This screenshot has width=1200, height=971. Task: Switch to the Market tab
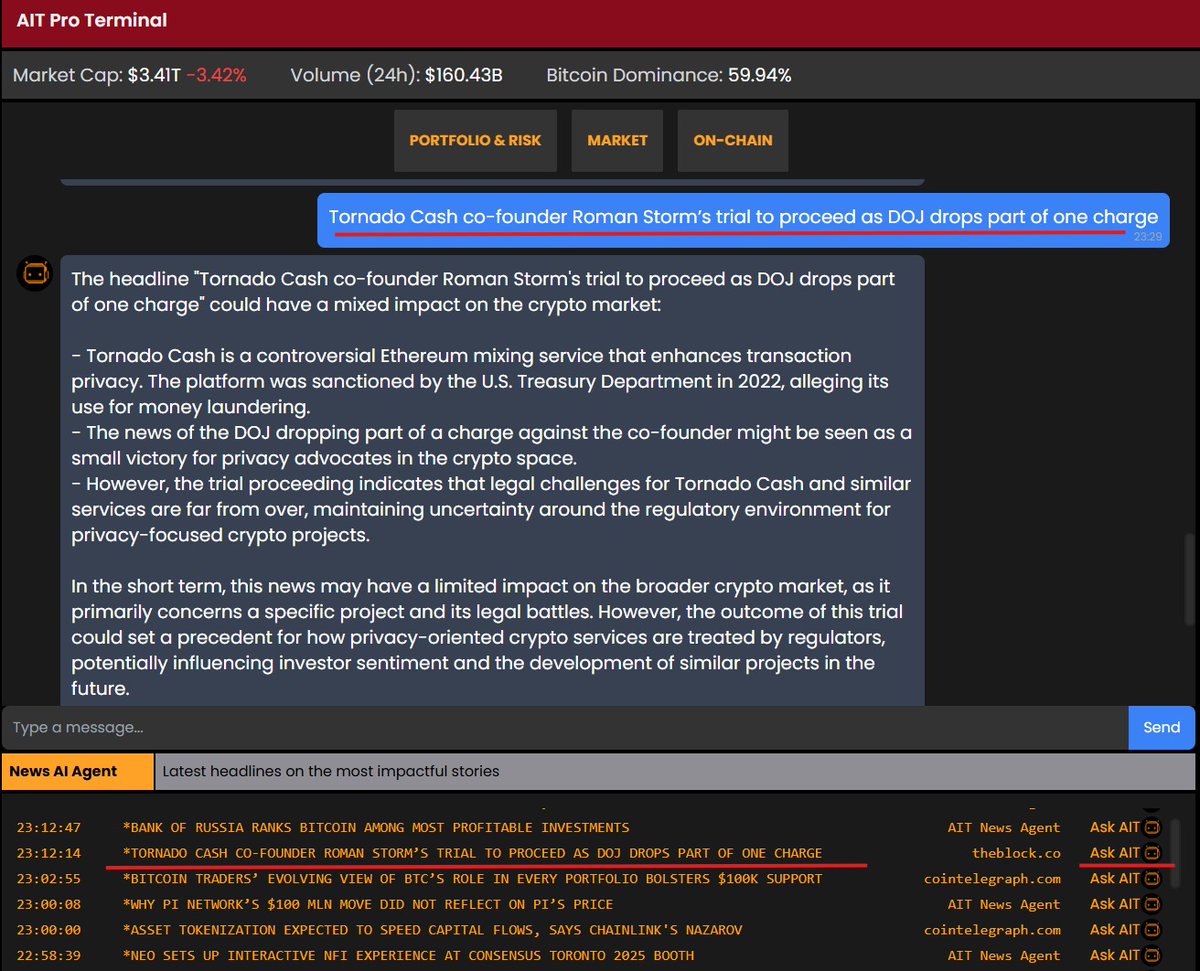pos(617,140)
